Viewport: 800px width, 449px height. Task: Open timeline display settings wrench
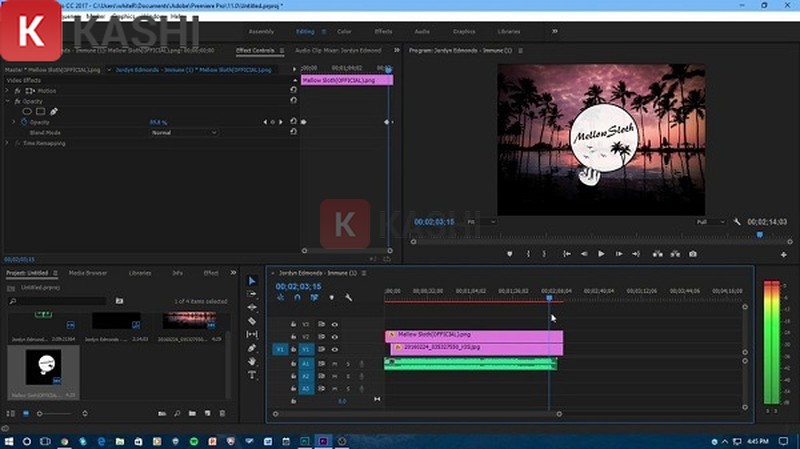pyautogui.click(x=348, y=297)
